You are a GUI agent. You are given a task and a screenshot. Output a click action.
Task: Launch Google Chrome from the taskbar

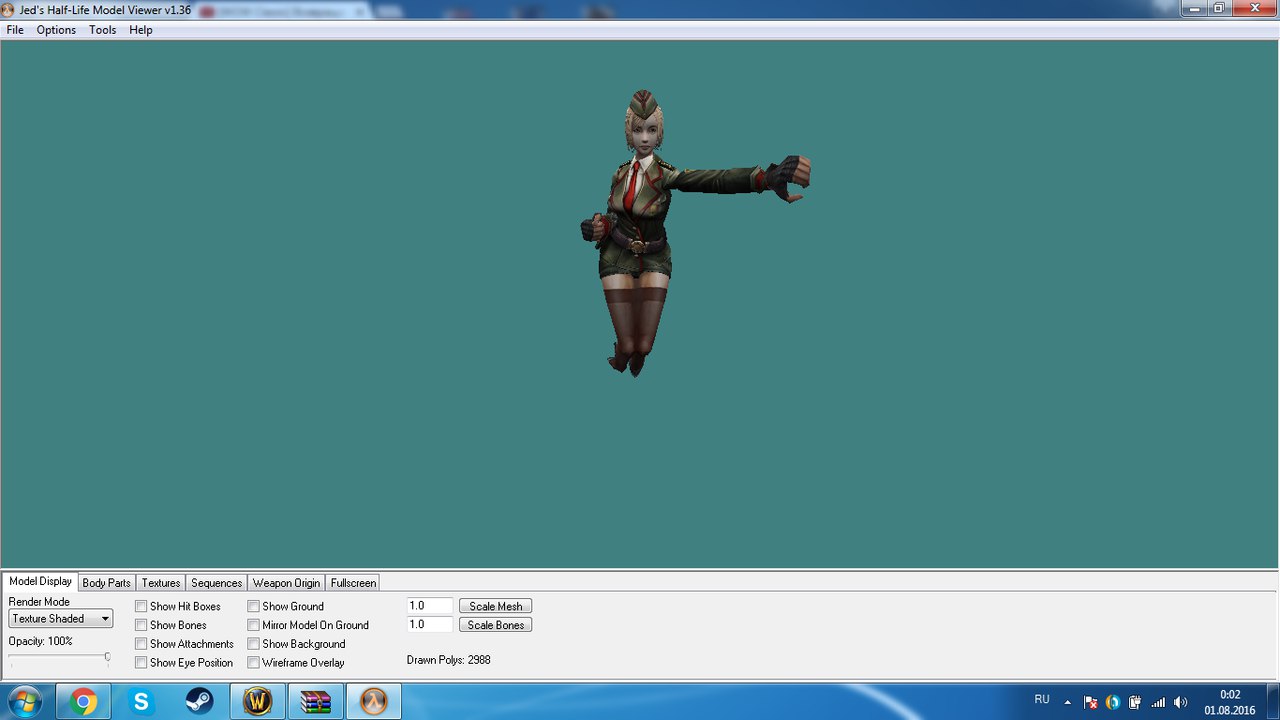(84, 702)
